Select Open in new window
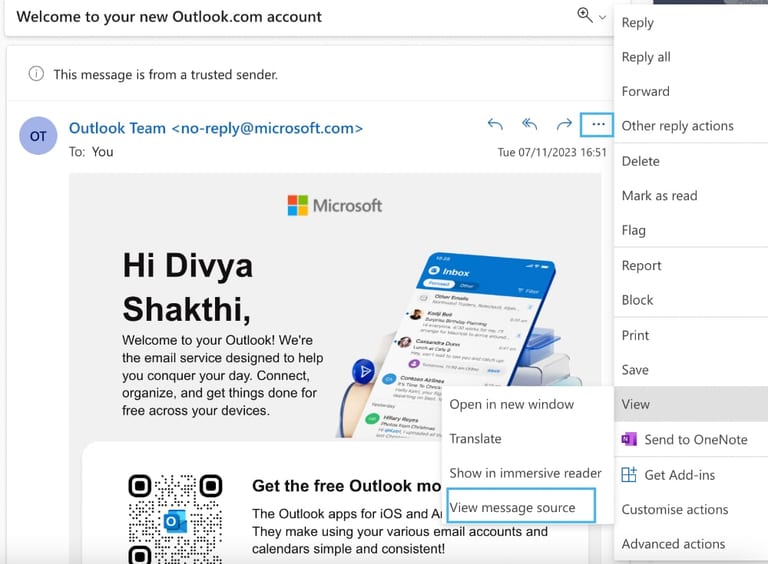 [527, 404]
